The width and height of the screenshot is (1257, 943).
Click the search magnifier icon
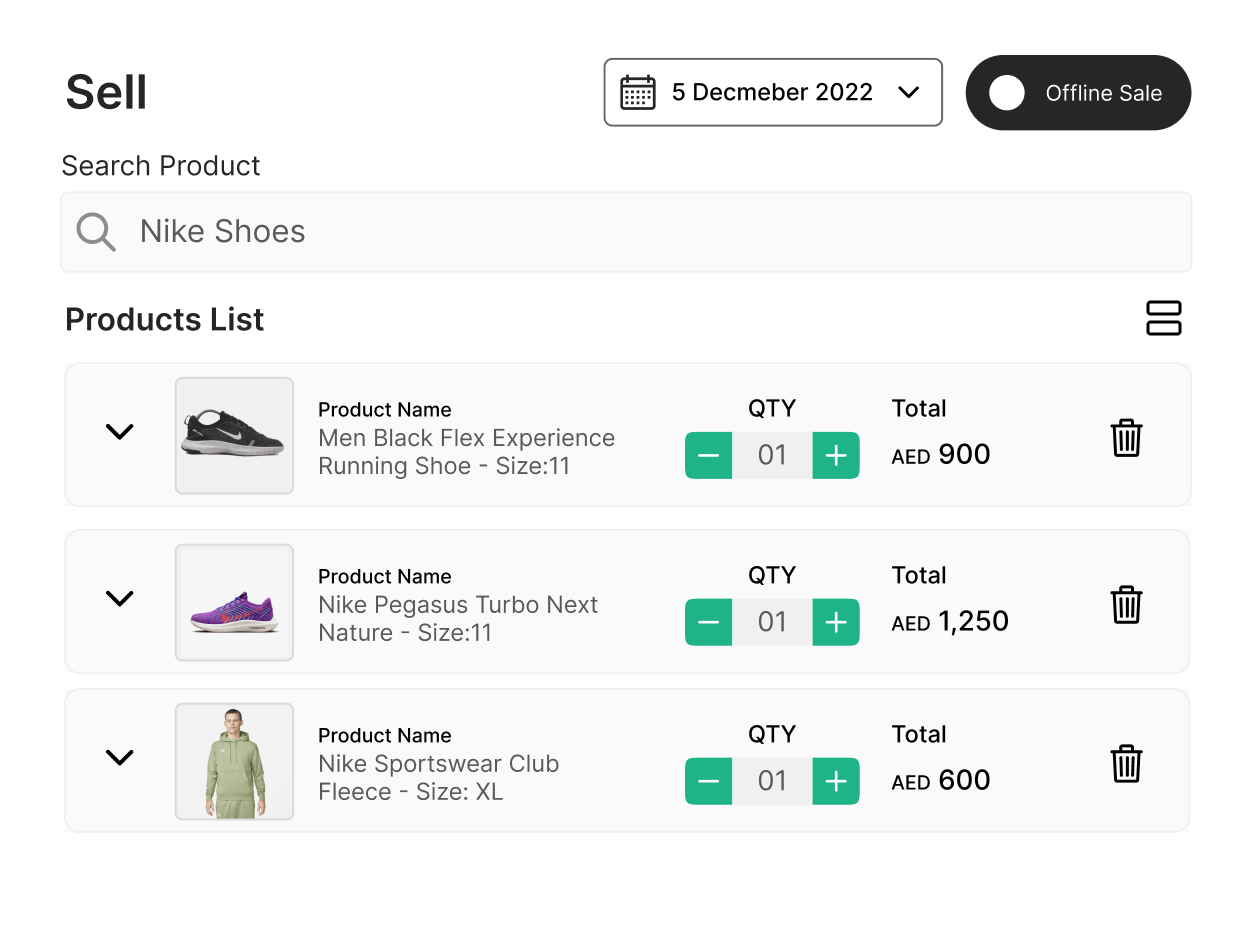[96, 232]
